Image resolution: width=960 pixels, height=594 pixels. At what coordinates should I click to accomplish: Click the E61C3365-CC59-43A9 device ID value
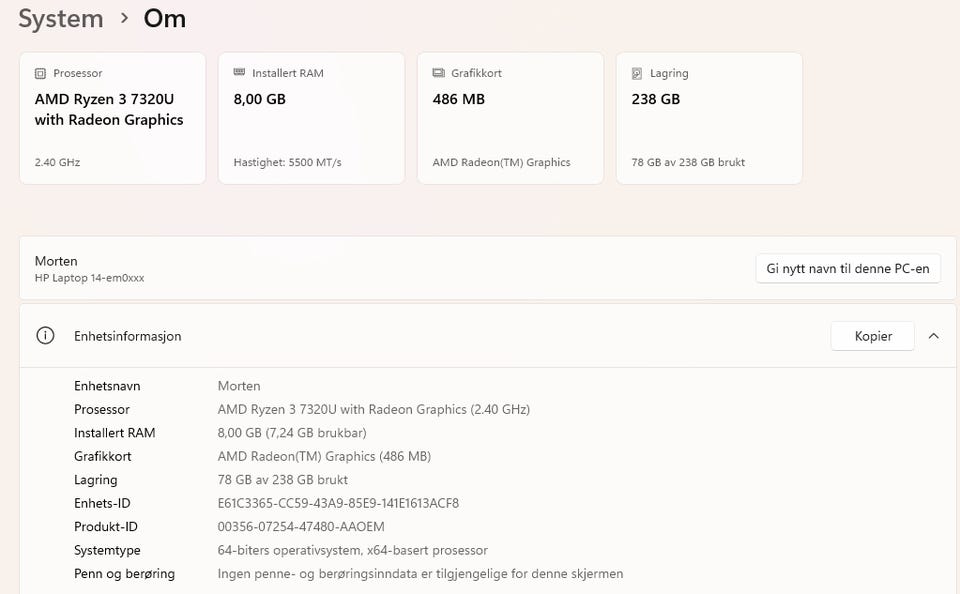(x=339, y=503)
